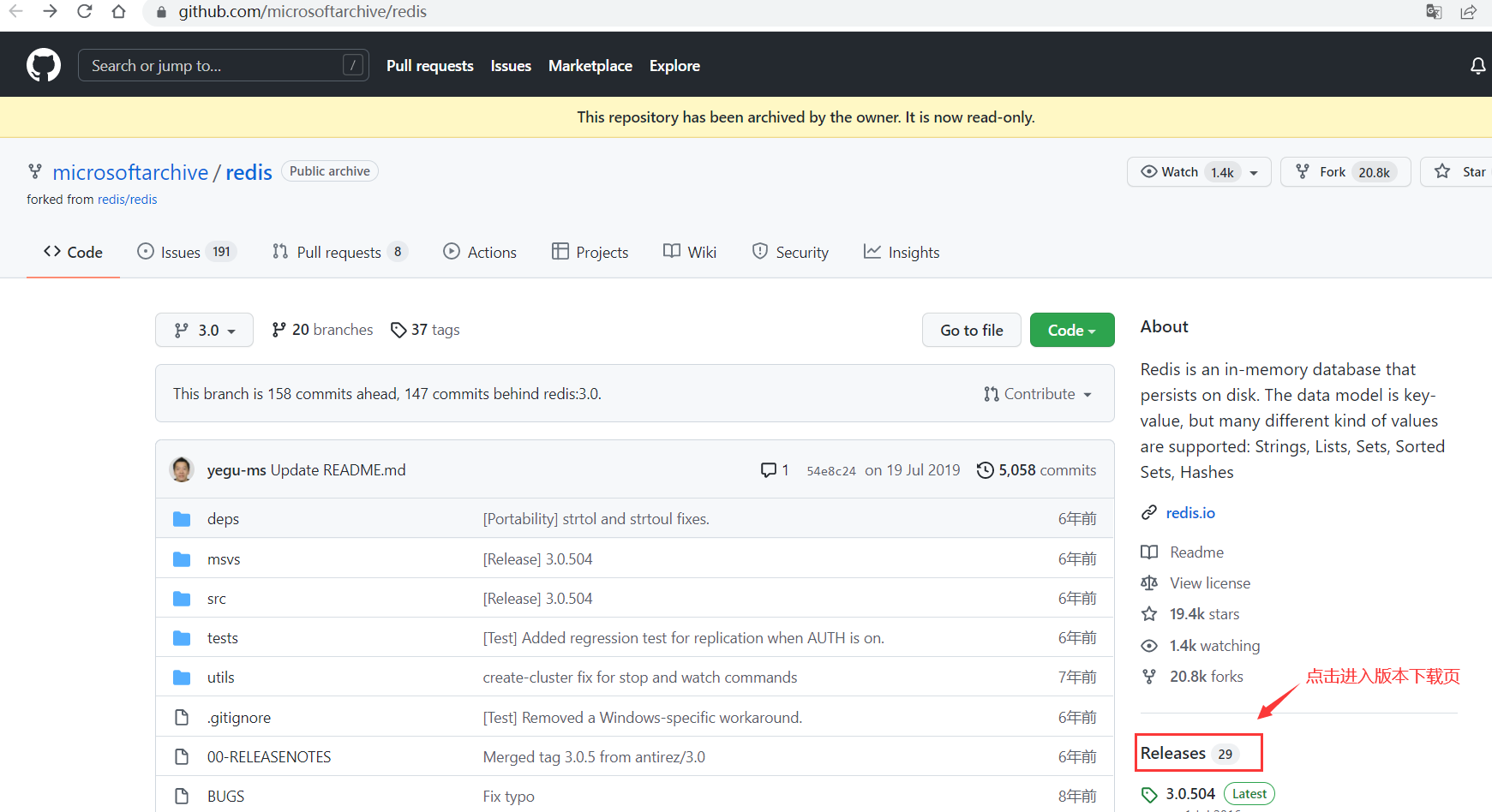Switch to the Actions tab

click(x=480, y=252)
